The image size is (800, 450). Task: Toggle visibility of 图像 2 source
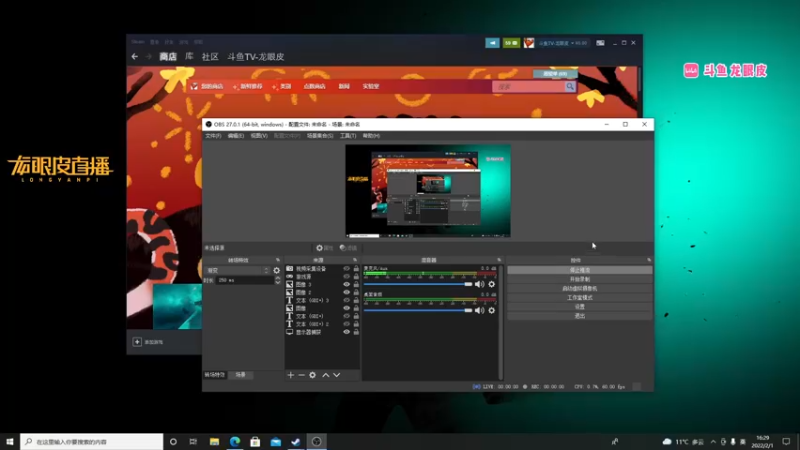[346, 292]
